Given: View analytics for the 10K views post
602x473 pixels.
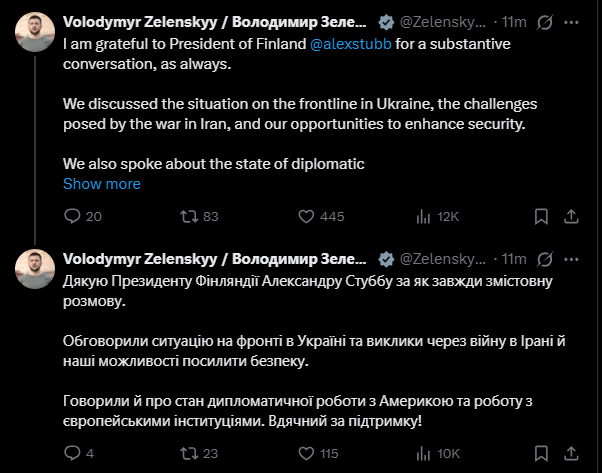Looking at the screenshot, I should [x=425, y=453].
